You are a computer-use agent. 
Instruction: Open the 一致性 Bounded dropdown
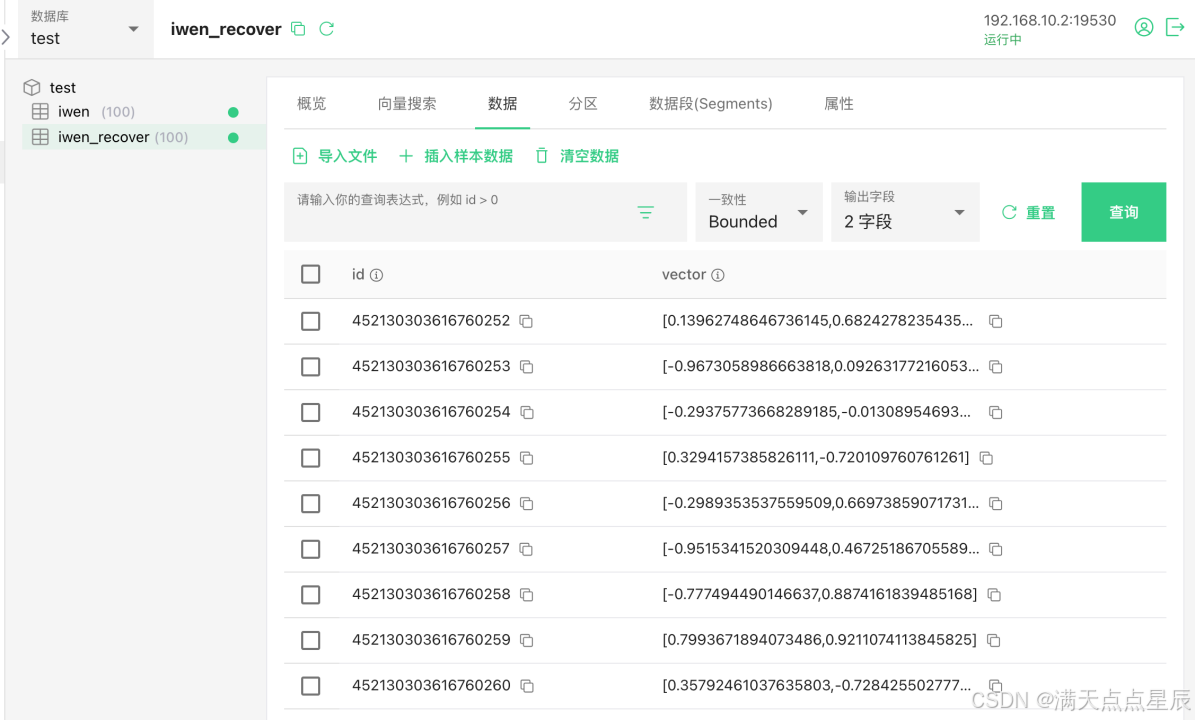tap(759, 212)
